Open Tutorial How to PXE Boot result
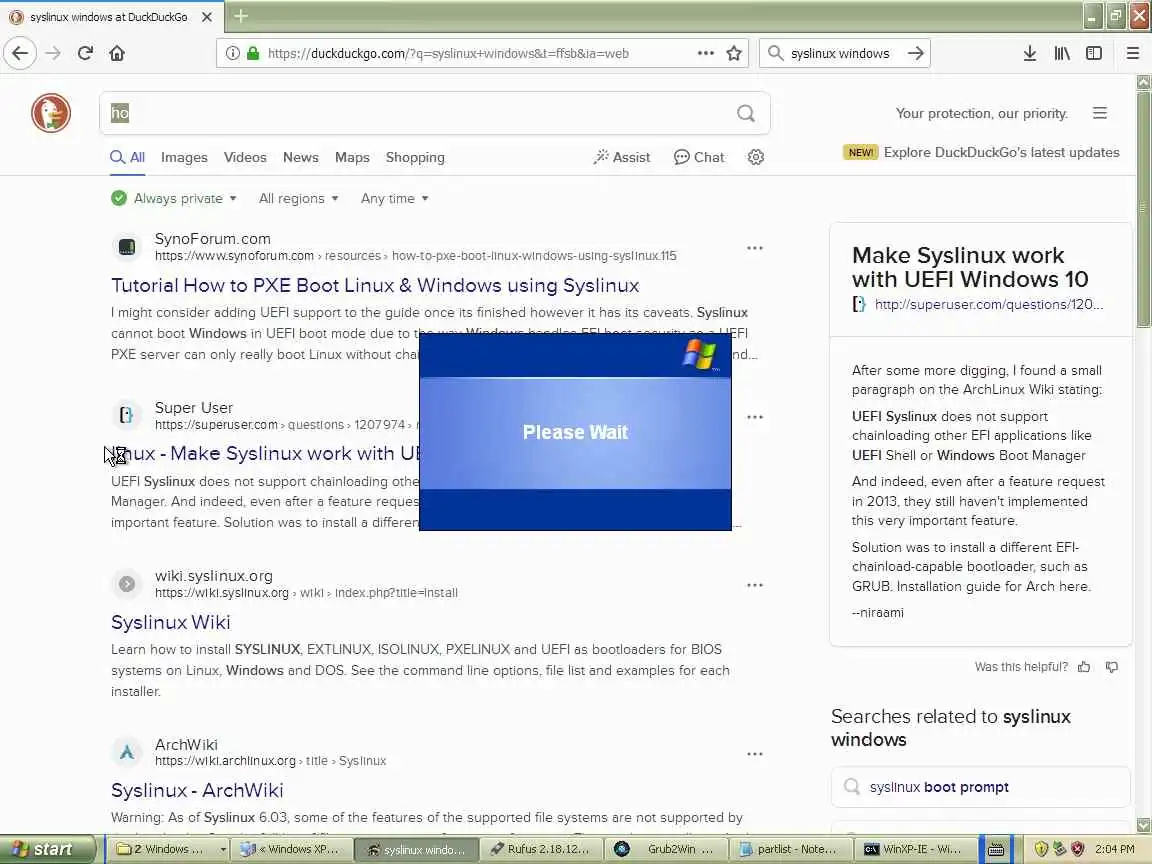Image resolution: width=1152 pixels, height=864 pixels. tap(375, 285)
